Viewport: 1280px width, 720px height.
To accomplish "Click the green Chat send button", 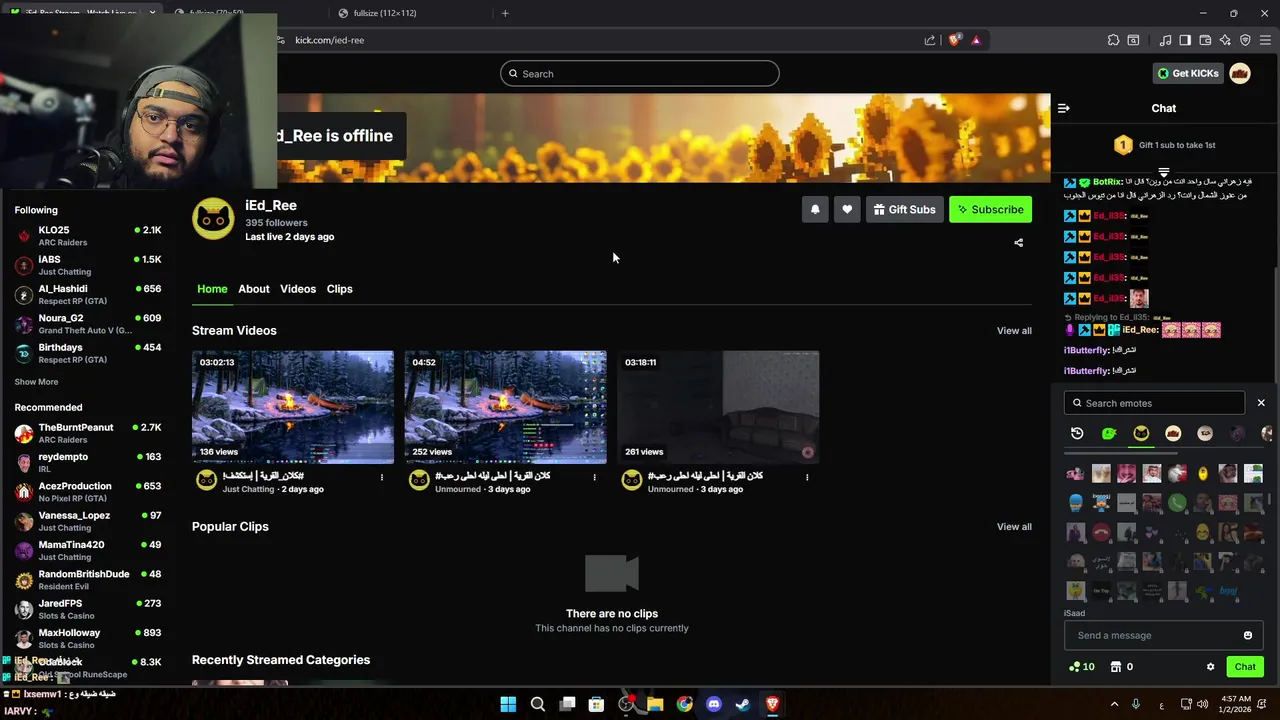I will 1245,667.
